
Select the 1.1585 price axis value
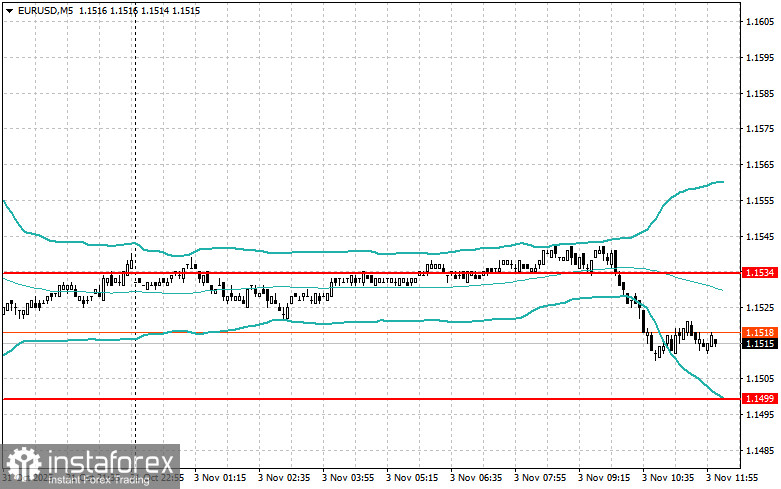pos(760,94)
